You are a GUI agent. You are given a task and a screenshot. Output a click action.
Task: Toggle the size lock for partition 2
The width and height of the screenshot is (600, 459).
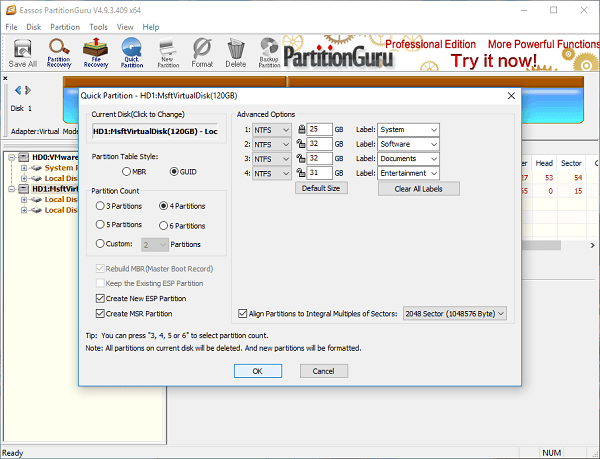point(301,144)
